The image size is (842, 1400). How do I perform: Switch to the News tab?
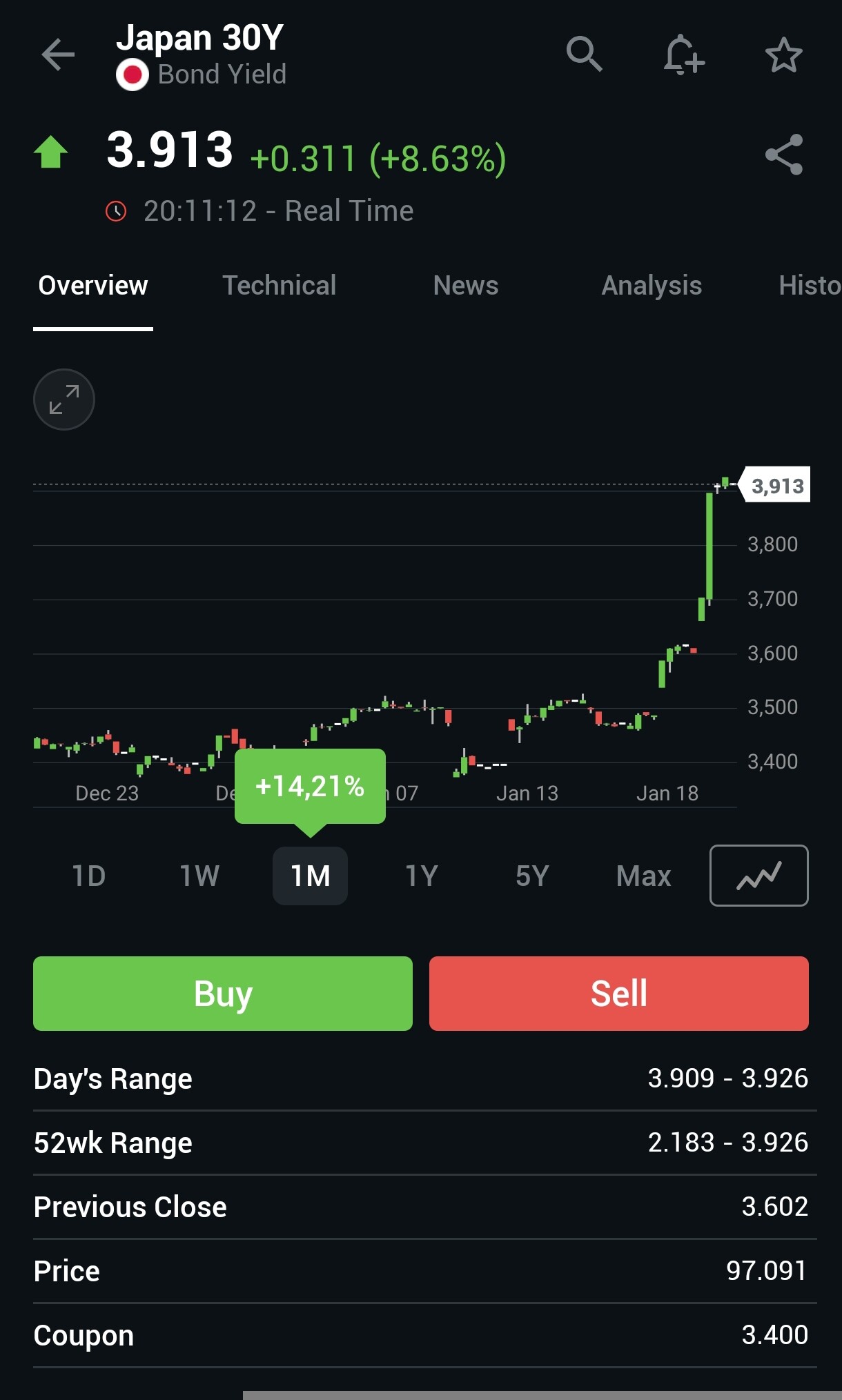[466, 286]
